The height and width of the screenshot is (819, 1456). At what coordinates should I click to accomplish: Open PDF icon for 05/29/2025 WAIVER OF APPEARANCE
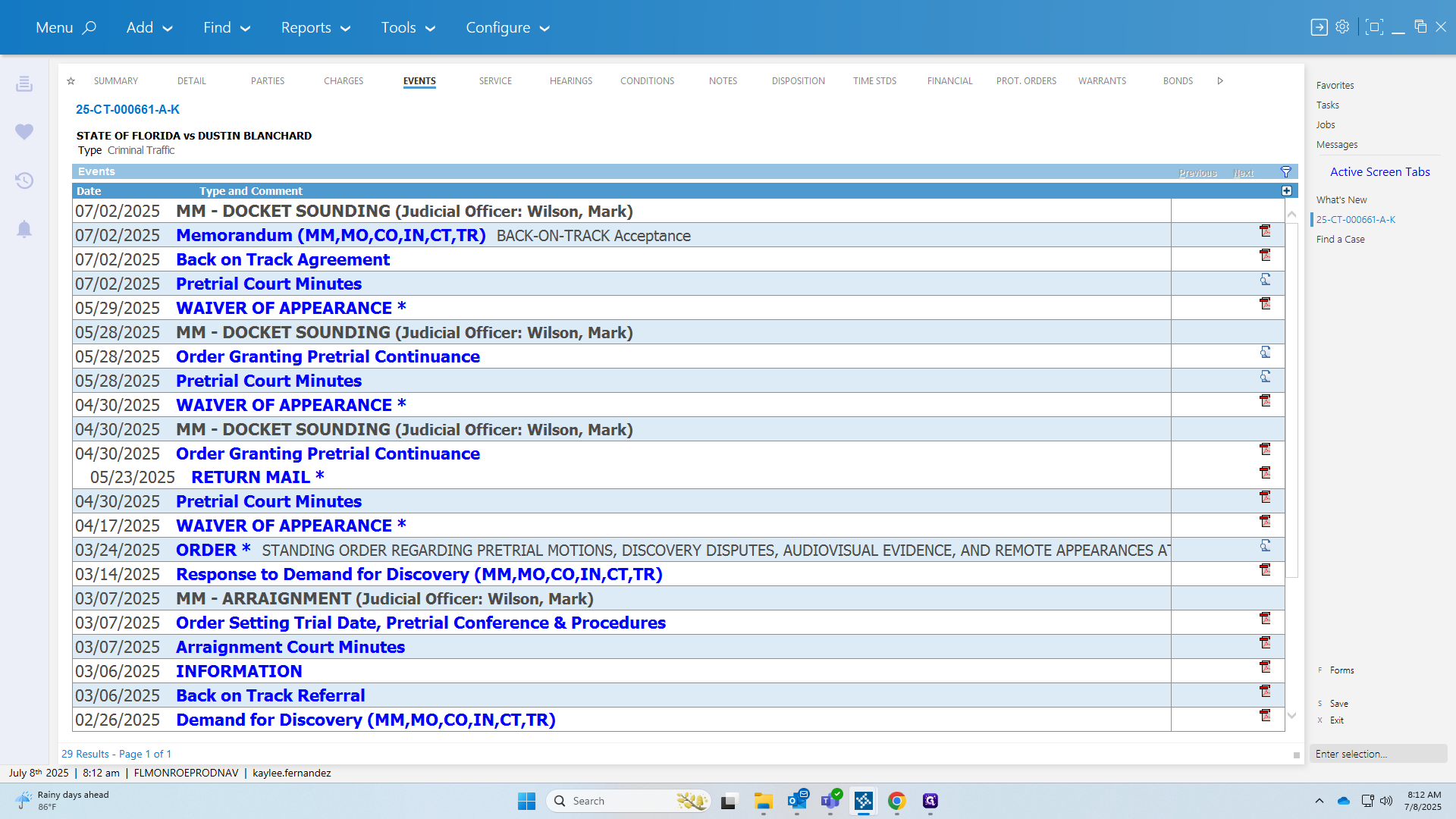(x=1265, y=303)
